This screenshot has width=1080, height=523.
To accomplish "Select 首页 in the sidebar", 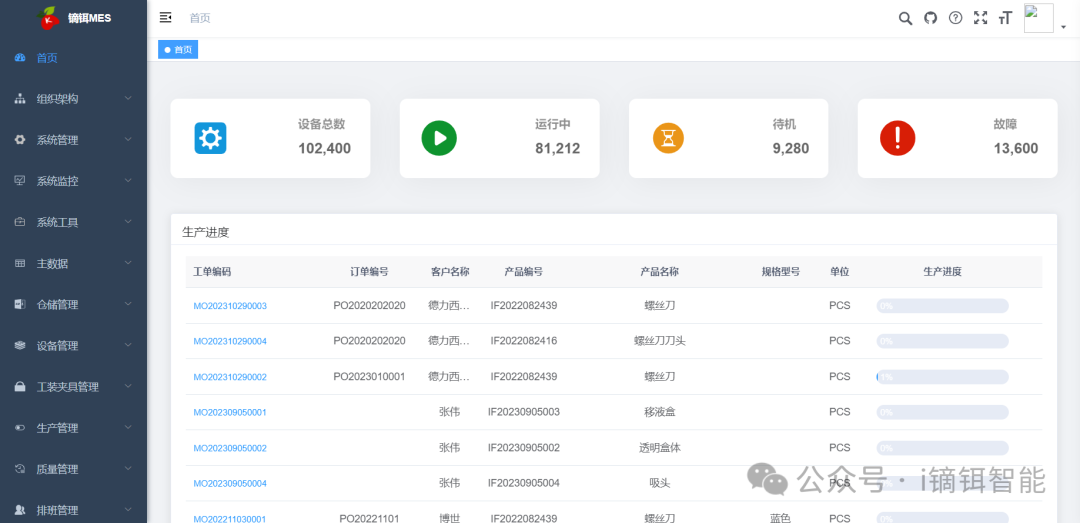I will click(47, 58).
